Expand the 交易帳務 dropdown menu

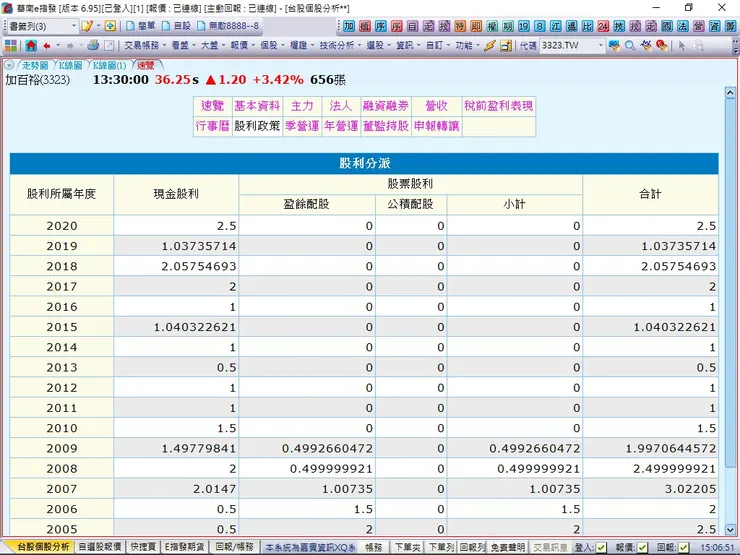pos(145,46)
